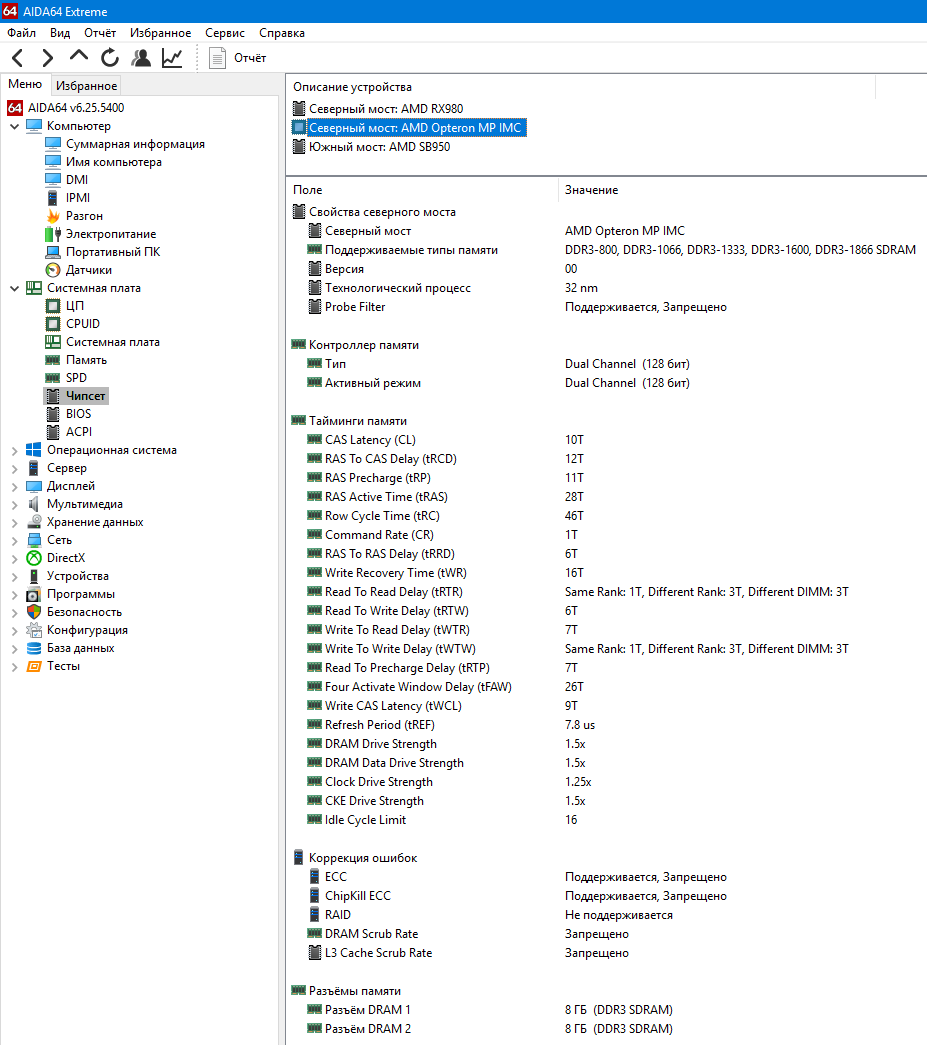
Task: Open the Сервис menu
Action: [225, 33]
